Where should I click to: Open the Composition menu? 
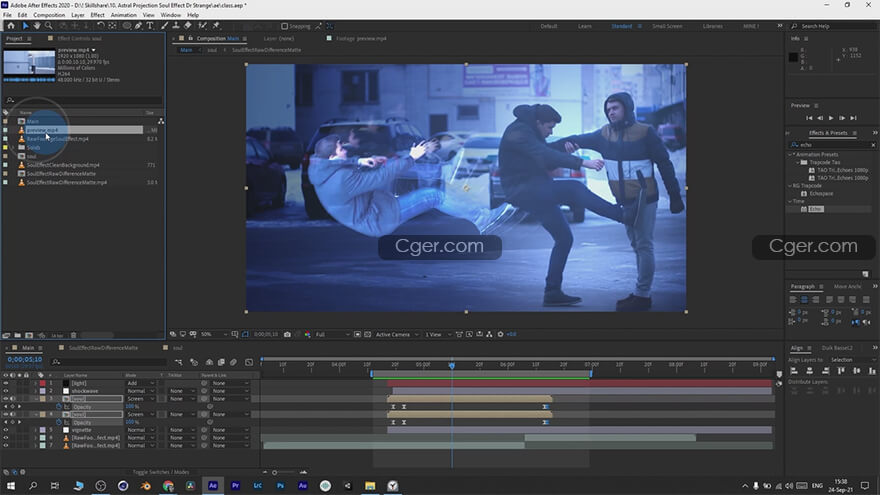49,15
